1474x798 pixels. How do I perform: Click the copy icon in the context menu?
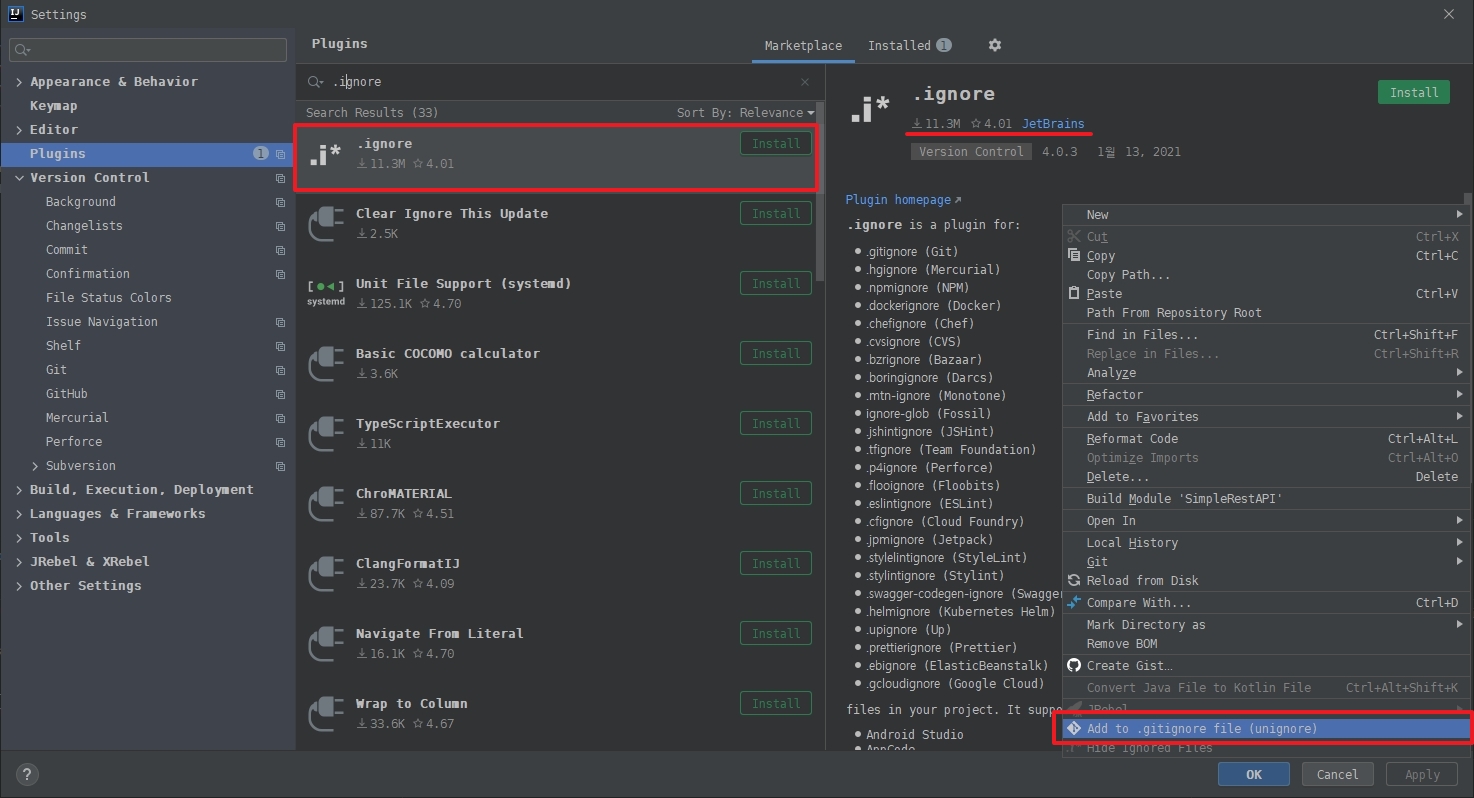tap(1074, 255)
